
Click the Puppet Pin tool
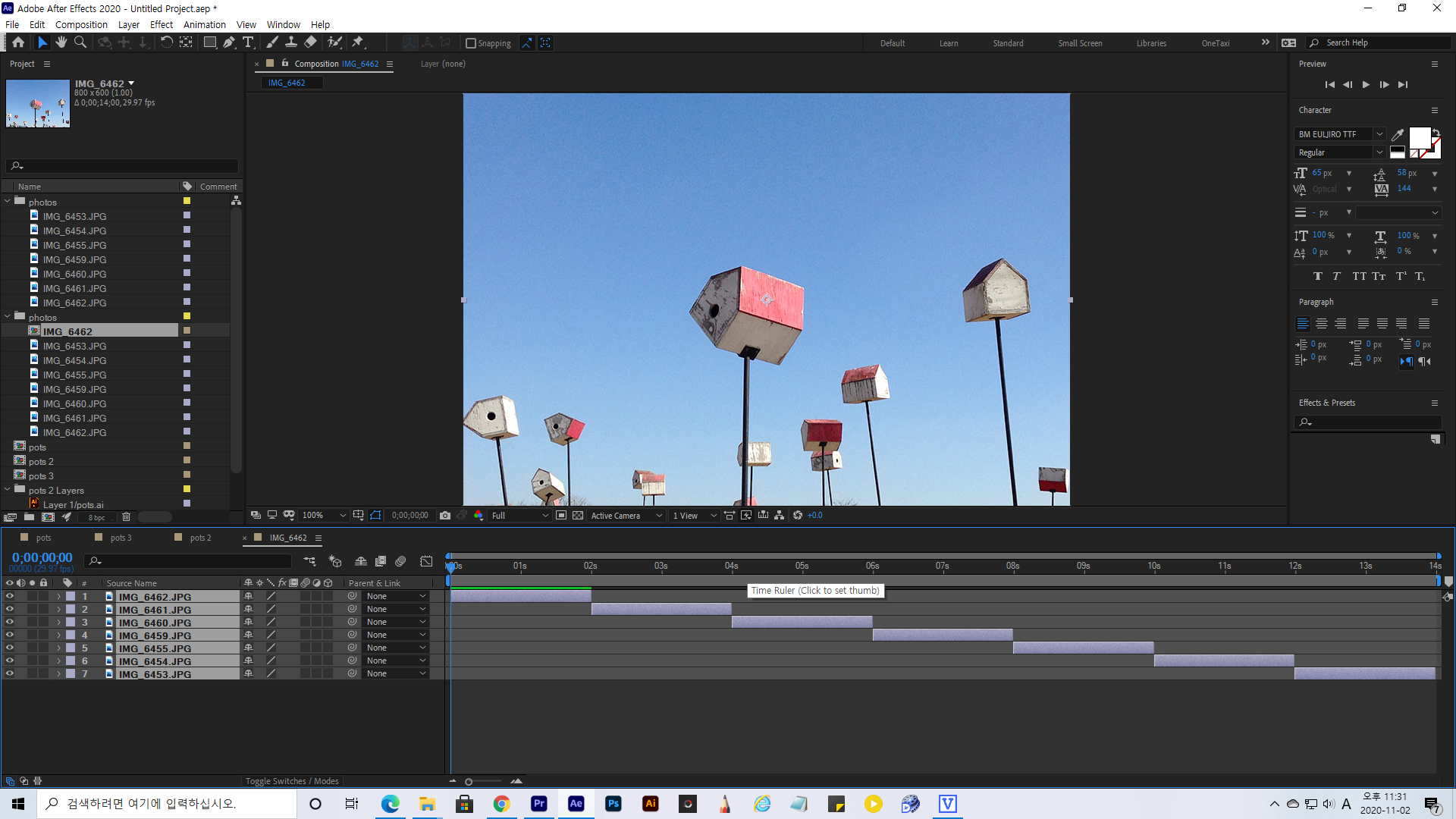point(358,42)
